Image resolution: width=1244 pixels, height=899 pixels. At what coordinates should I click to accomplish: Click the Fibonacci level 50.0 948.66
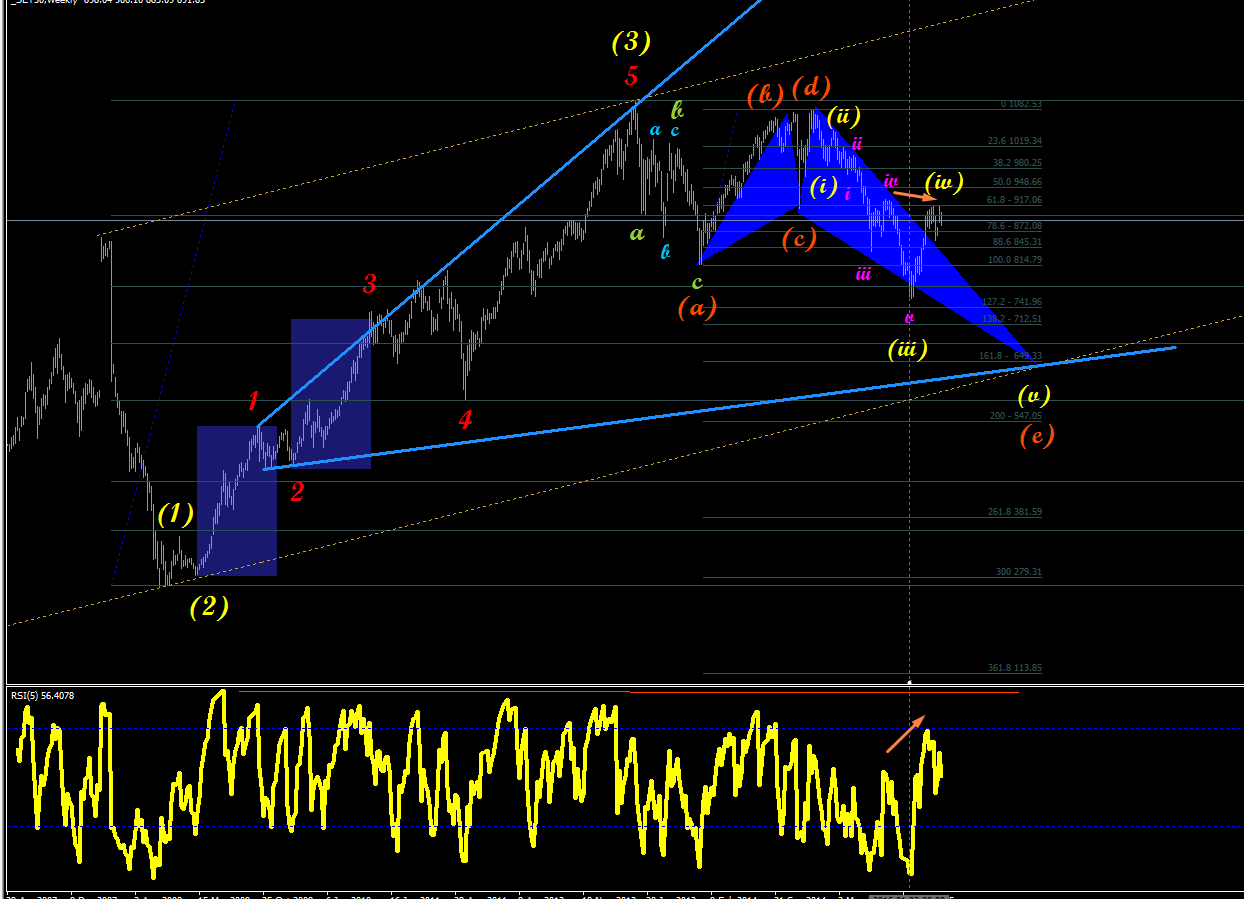[x=1017, y=182]
